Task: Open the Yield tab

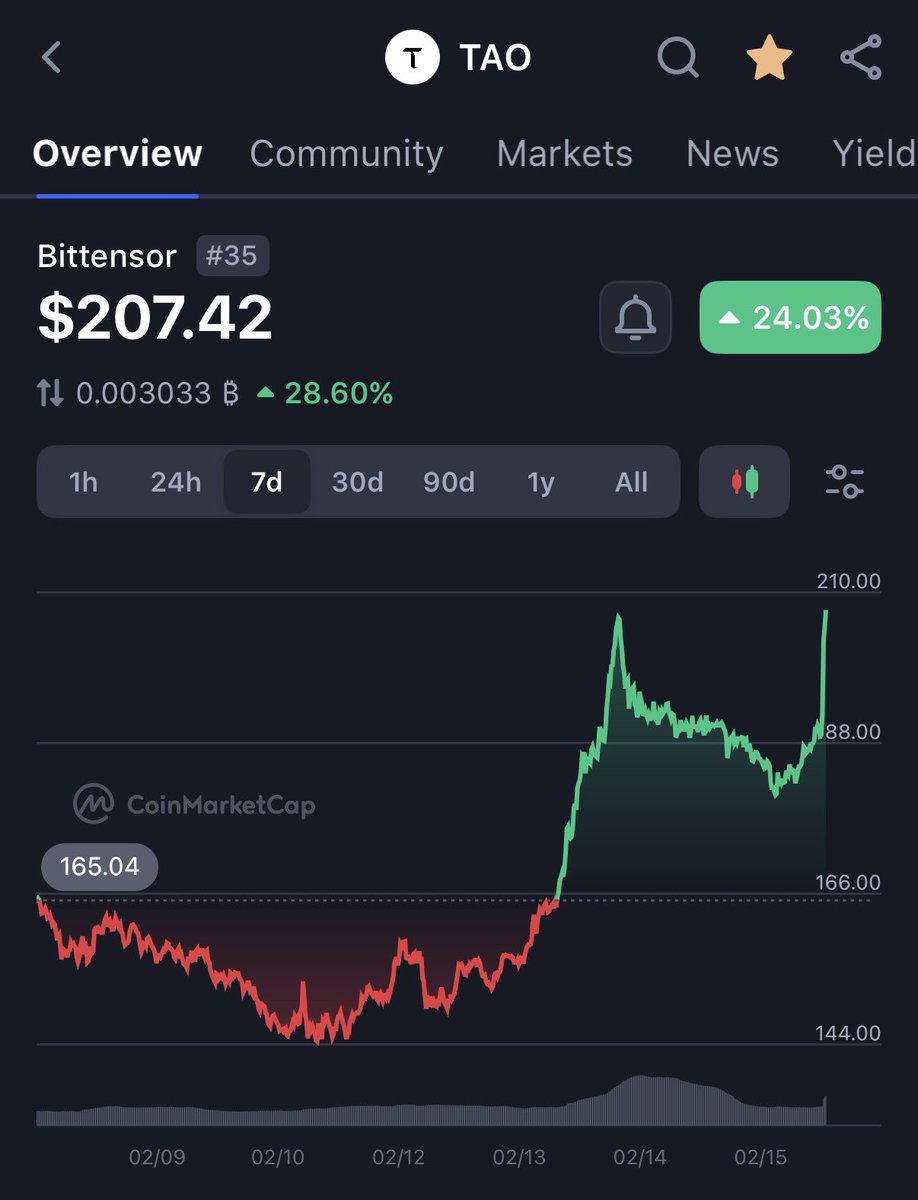Action: point(874,153)
